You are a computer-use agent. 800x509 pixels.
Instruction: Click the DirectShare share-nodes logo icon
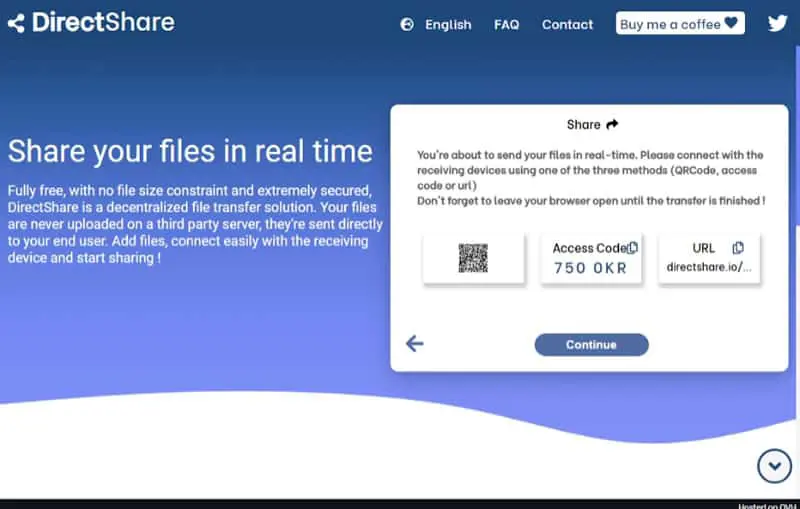pyautogui.click(x=16, y=23)
